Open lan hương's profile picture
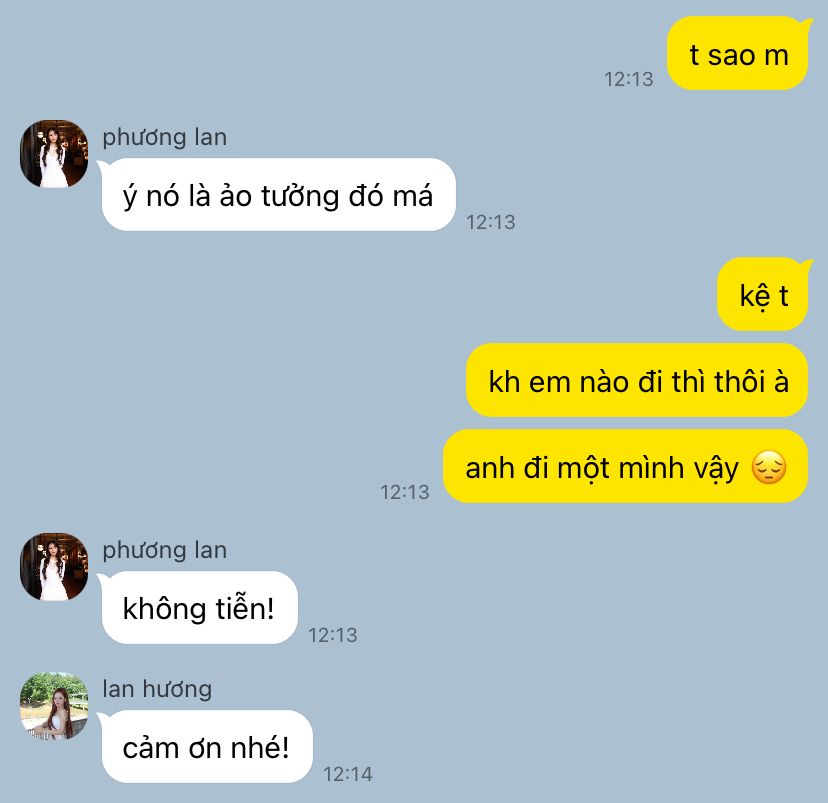The width and height of the screenshot is (828, 803). click(54, 705)
